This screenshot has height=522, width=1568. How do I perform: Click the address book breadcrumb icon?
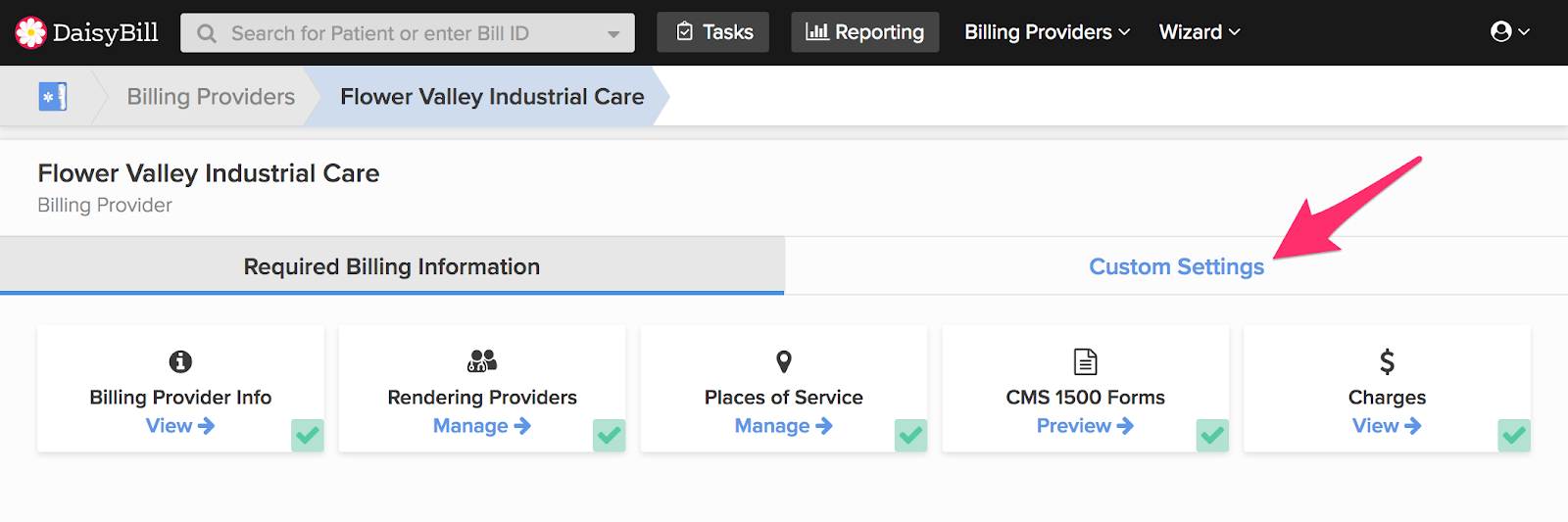pyautogui.click(x=53, y=97)
